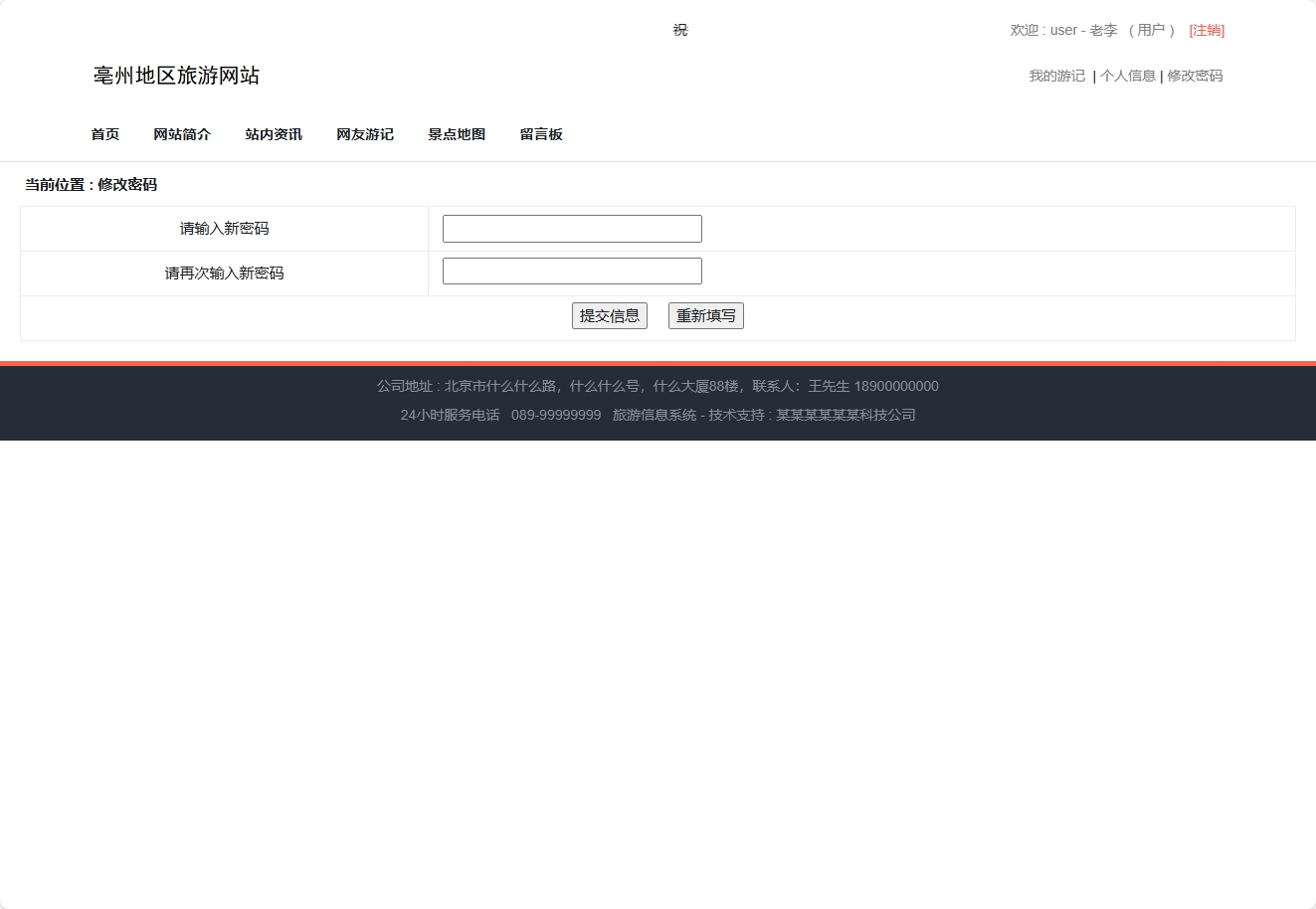This screenshot has height=909, width=1316.
Task: Open 站内资讯 in the navigation bar
Action: 274,134
